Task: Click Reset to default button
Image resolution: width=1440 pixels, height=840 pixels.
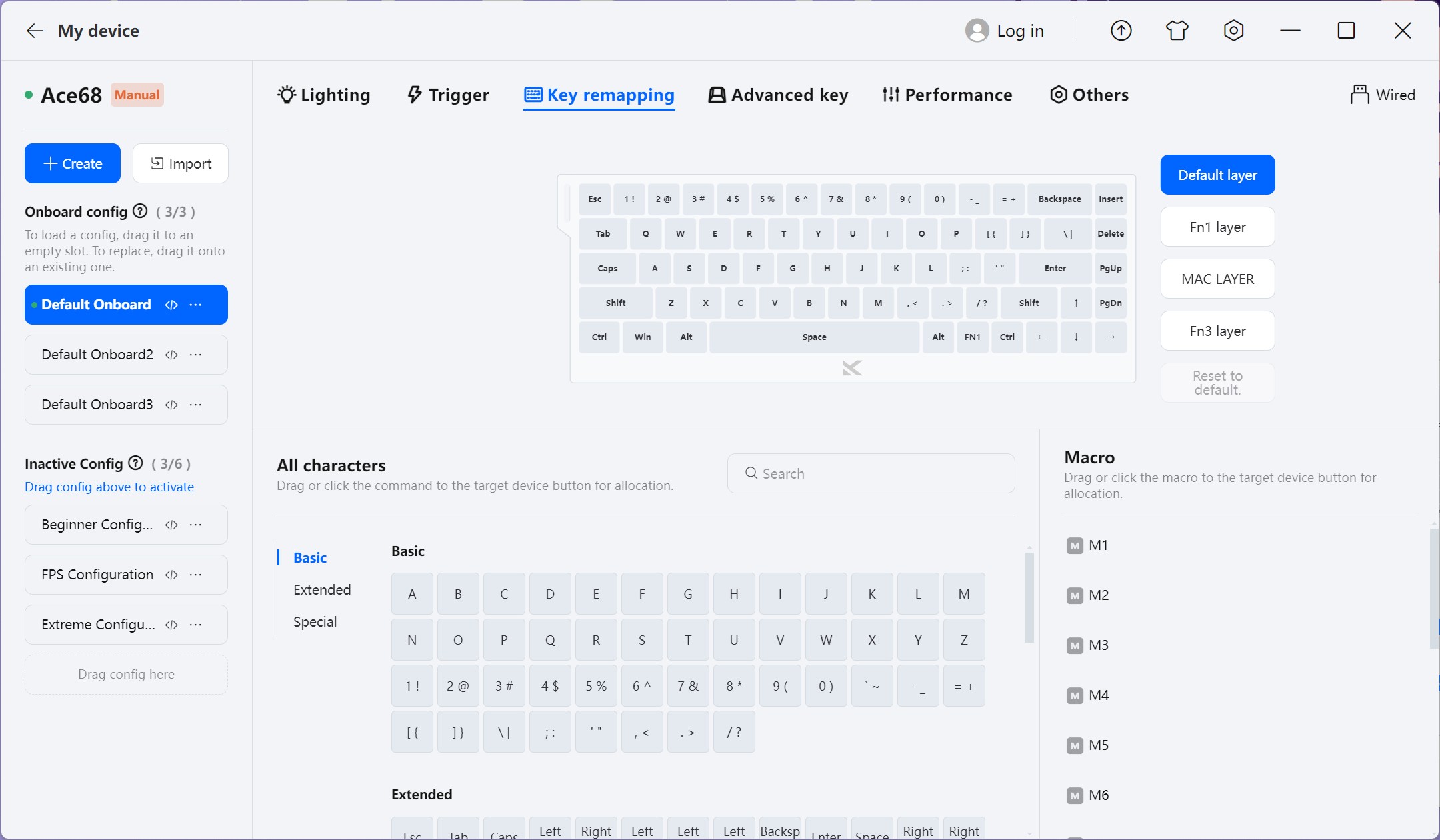Action: pyautogui.click(x=1217, y=383)
